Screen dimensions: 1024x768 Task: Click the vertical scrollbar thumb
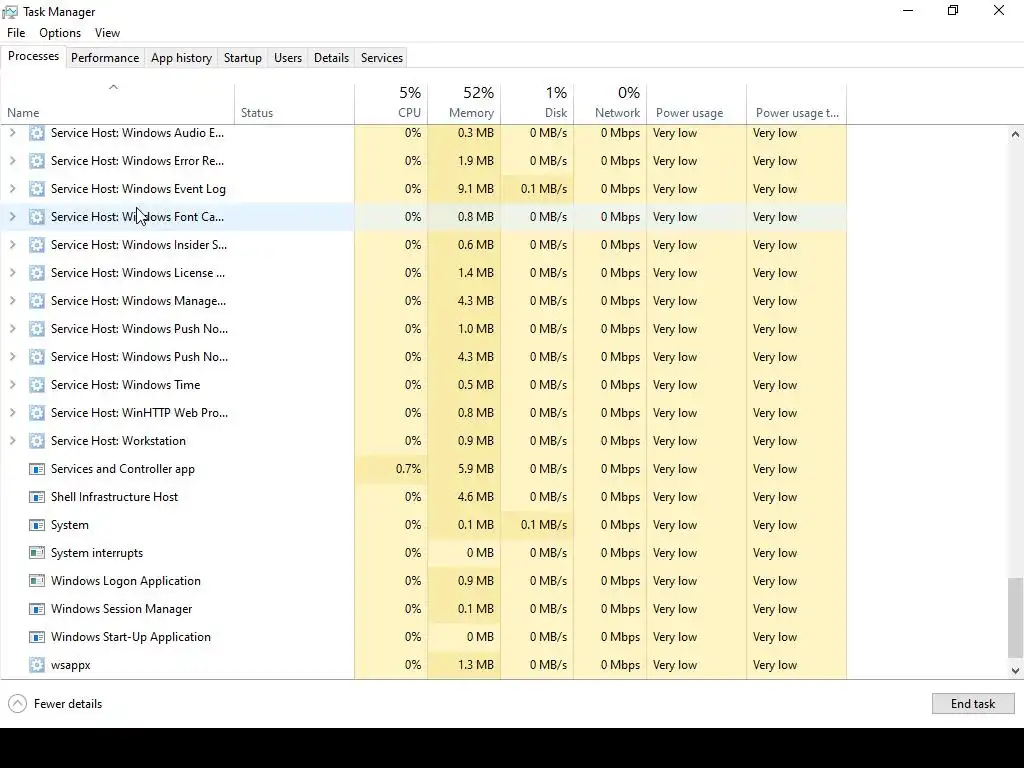tap(1015, 617)
